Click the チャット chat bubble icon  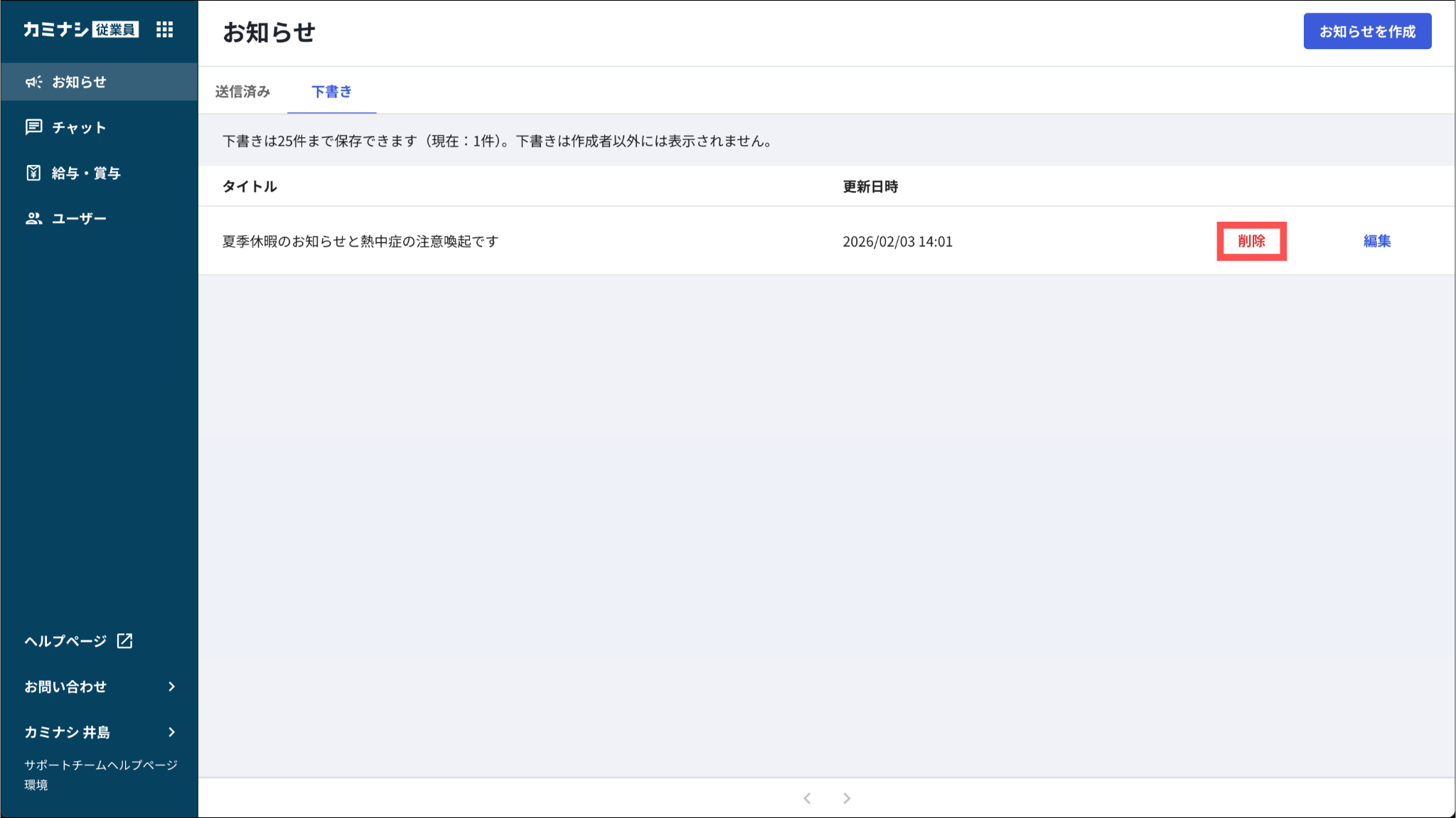(33, 127)
